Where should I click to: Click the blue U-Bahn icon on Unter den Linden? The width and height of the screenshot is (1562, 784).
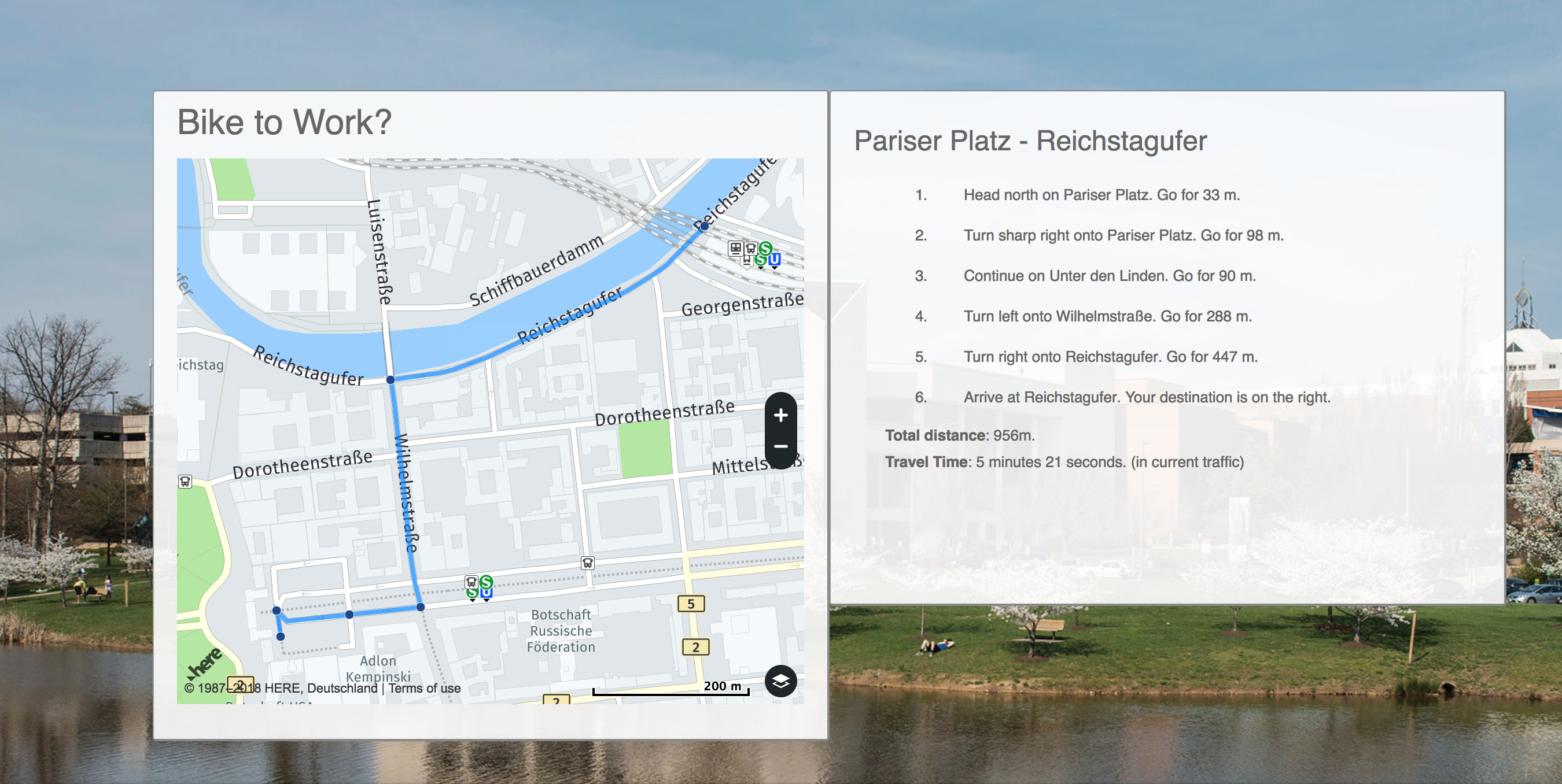(x=487, y=593)
